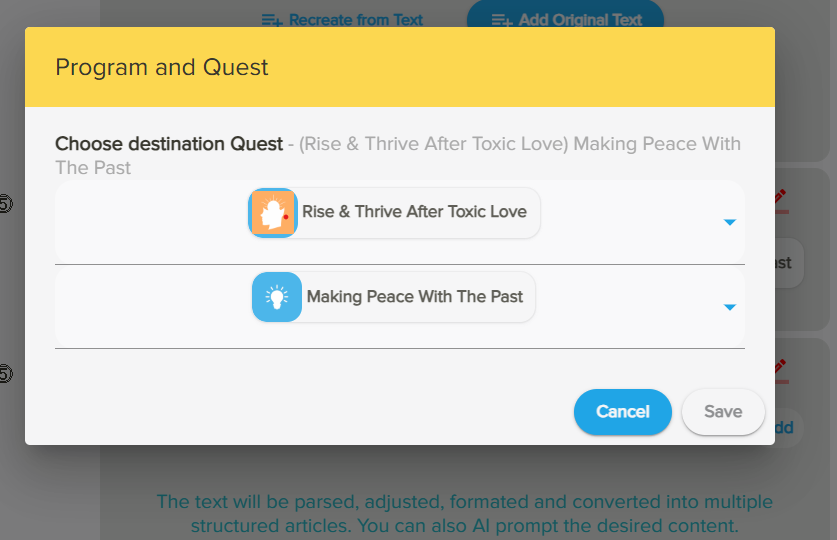Save the chosen destination quest
The image size is (837, 540).
723,412
